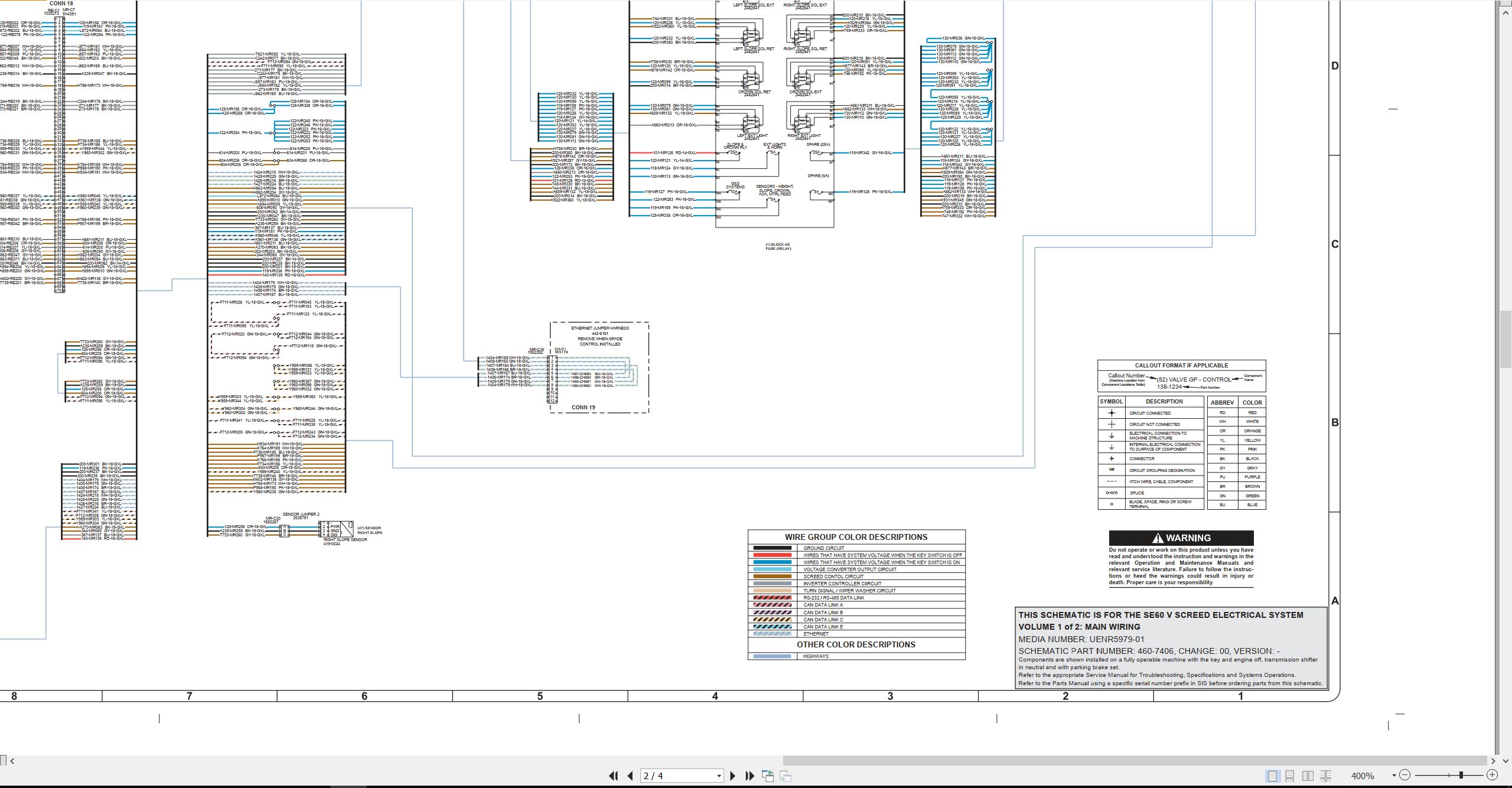The height and width of the screenshot is (788, 1512).
Task: Click grid row letter D on border
Action: tap(1335, 66)
